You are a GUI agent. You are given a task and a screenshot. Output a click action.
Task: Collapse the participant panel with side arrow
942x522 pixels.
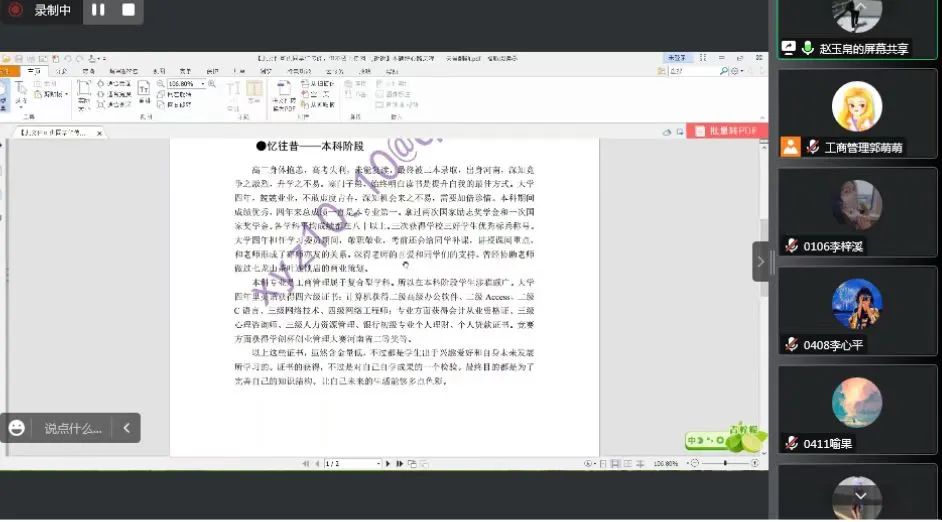coord(761,262)
